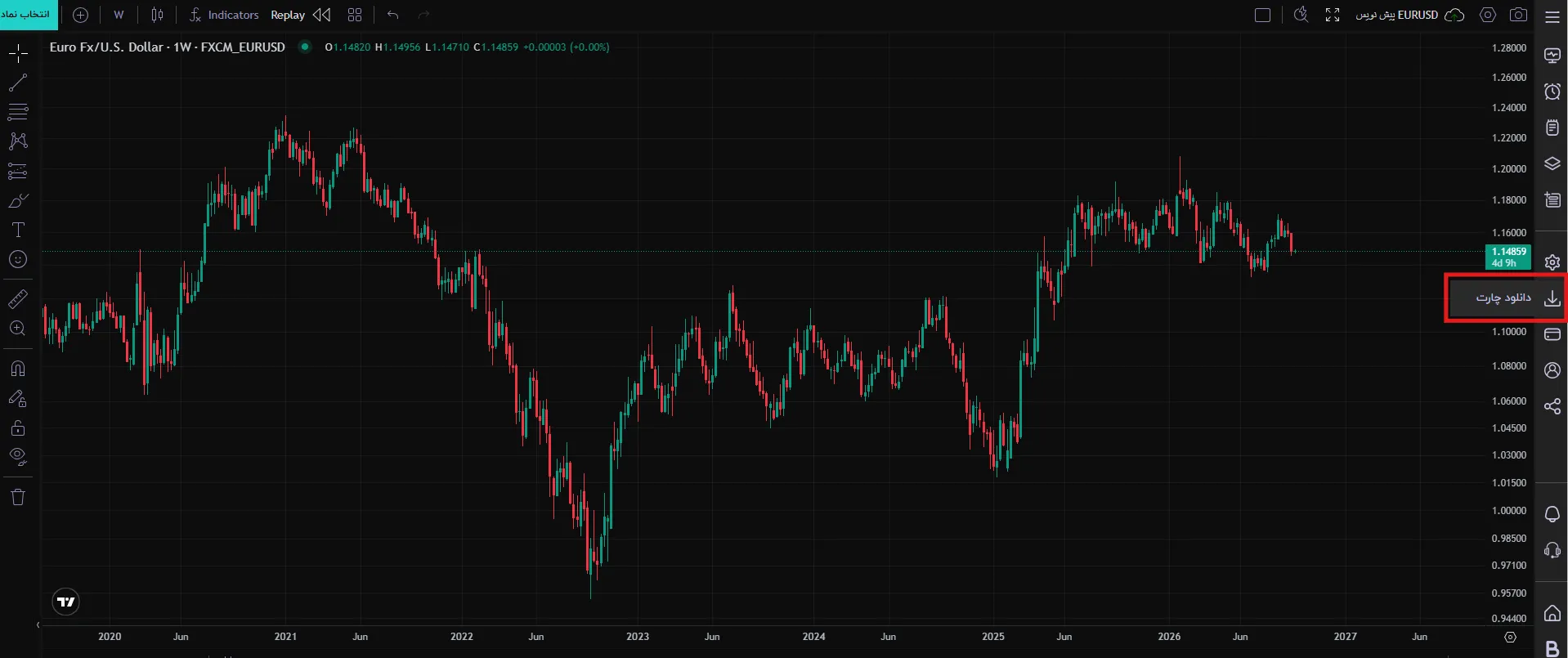Open the ruler measure tool
The image size is (1568, 658).
pyautogui.click(x=18, y=299)
